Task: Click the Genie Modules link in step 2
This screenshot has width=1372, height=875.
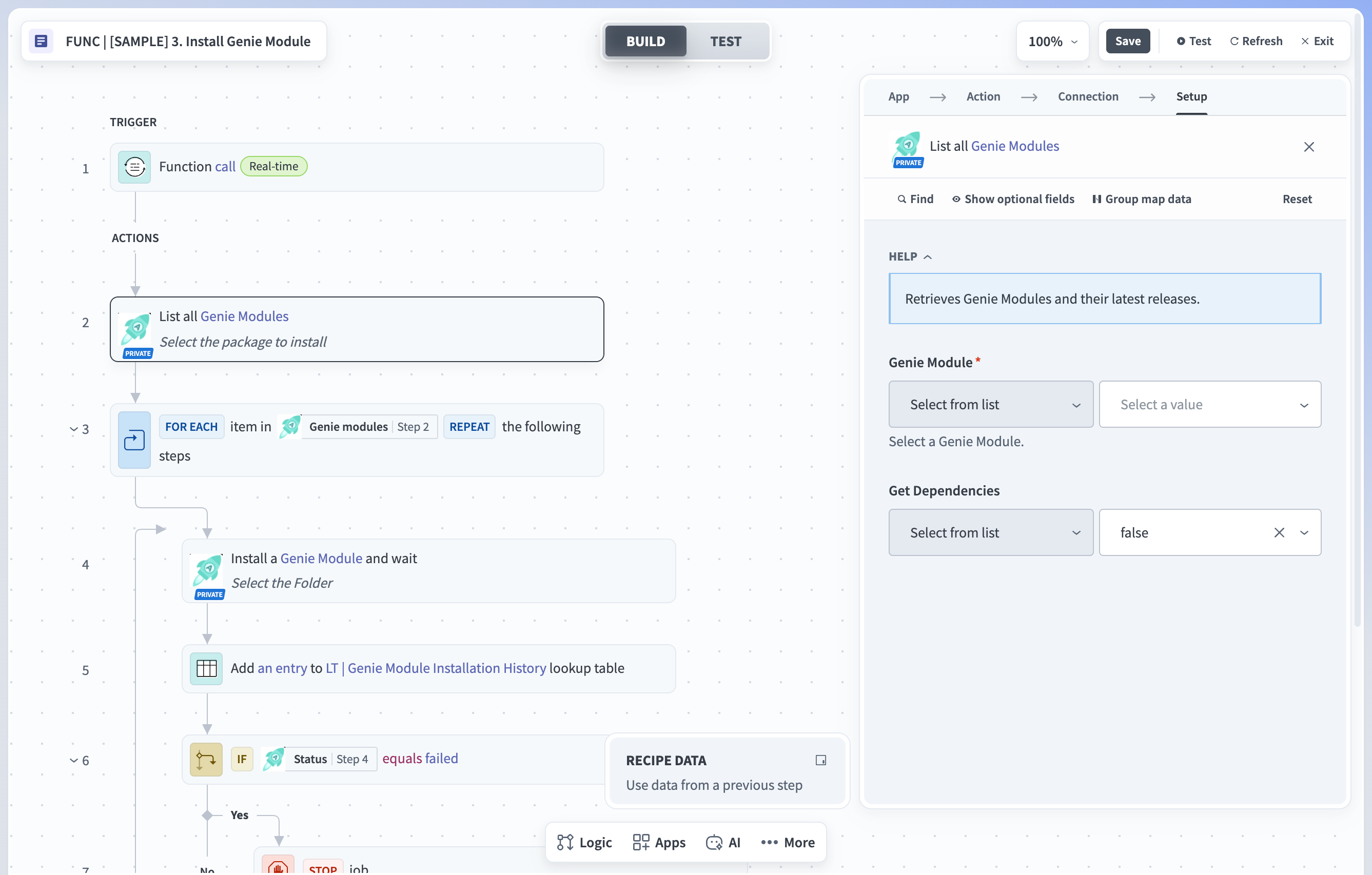Action: 244,316
